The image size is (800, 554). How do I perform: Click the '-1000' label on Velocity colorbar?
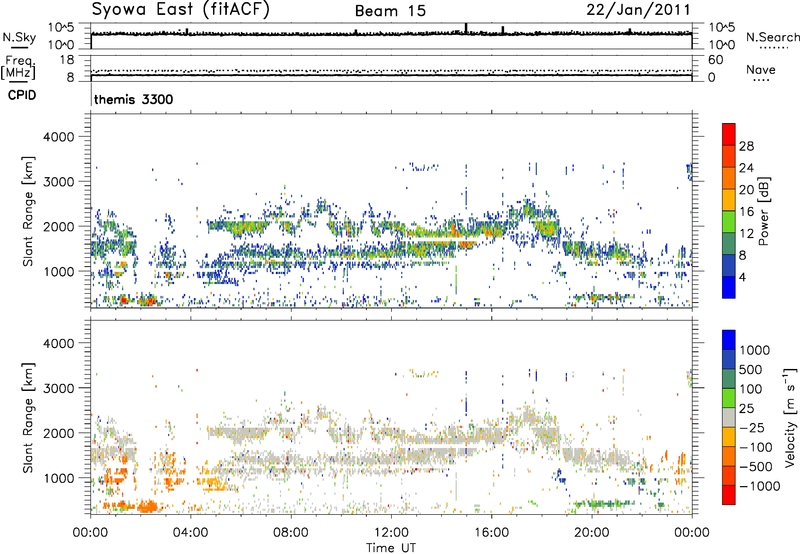(x=759, y=486)
